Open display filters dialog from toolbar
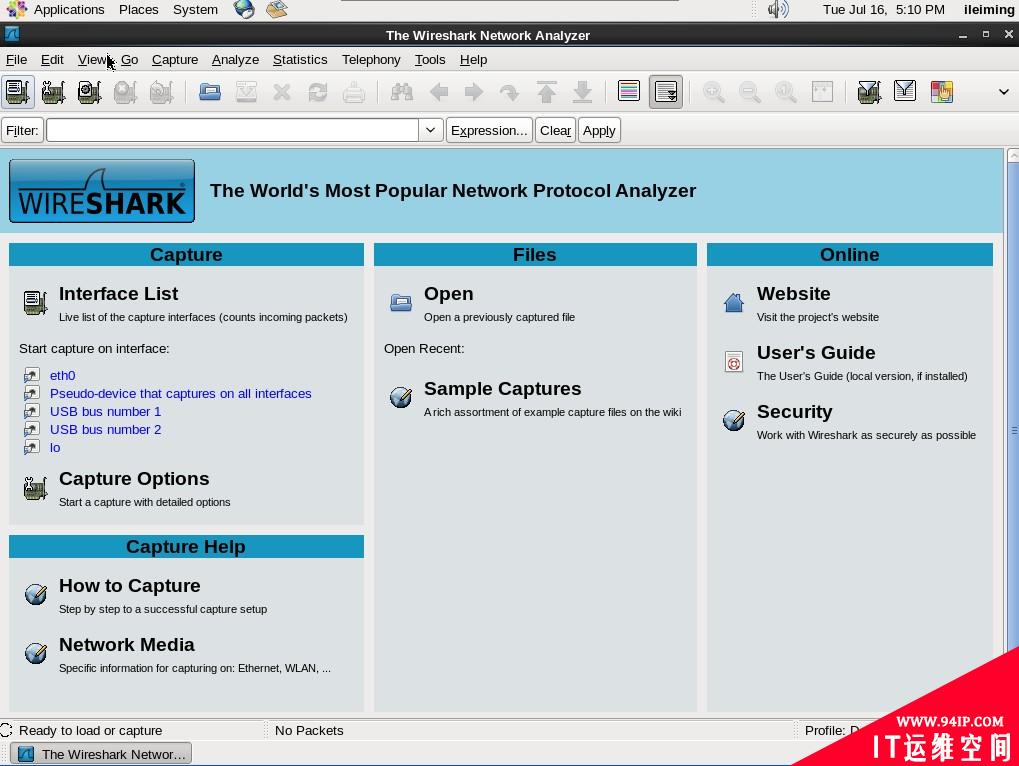 (x=905, y=92)
